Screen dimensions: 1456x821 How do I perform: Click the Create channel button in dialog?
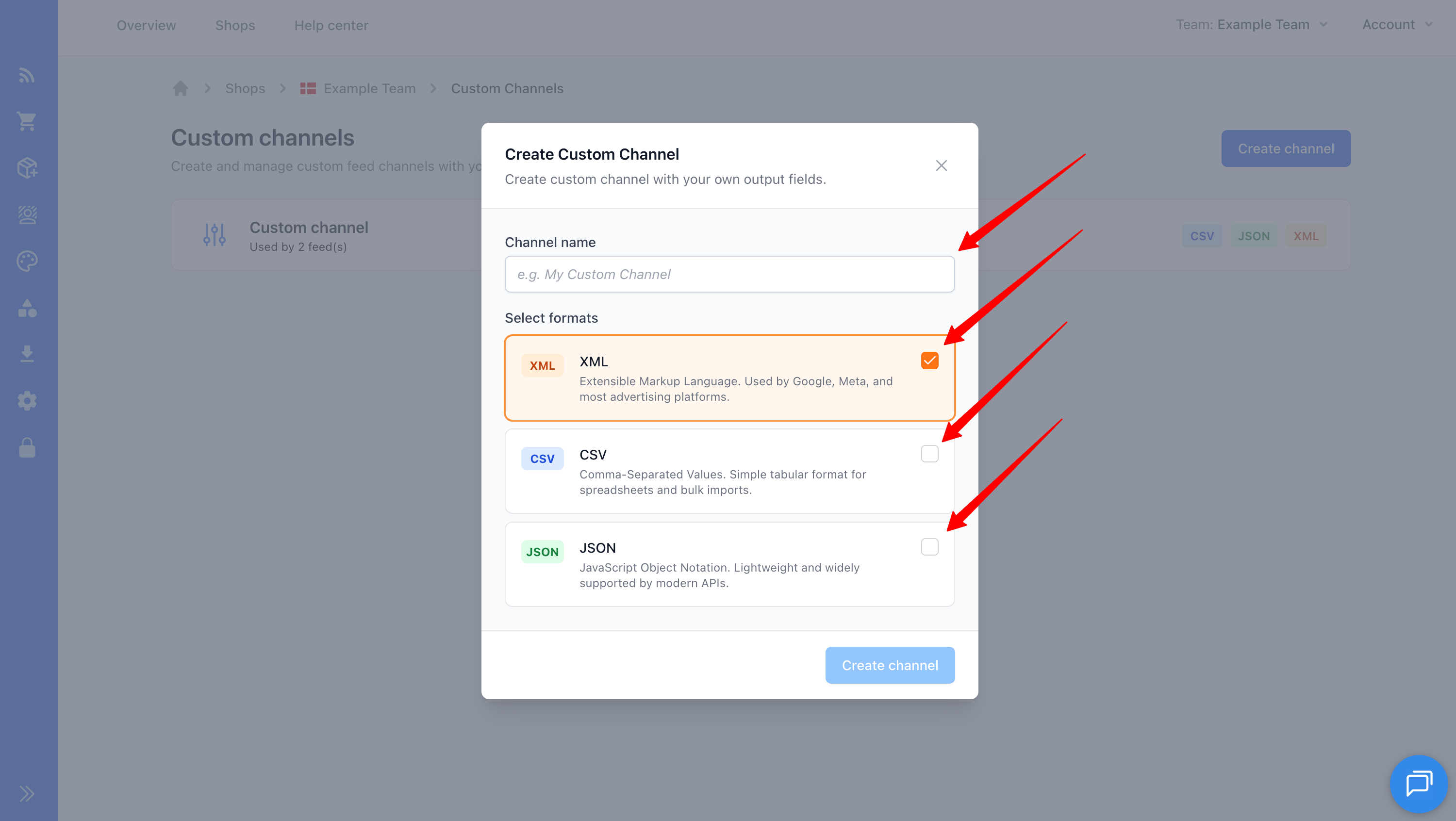pos(889,665)
